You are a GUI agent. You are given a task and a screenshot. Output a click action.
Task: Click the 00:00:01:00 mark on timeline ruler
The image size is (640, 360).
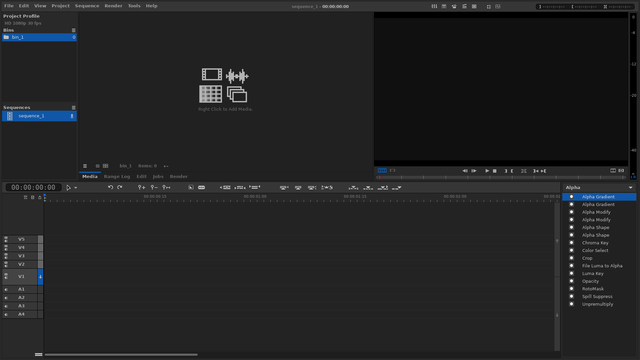(x=255, y=197)
